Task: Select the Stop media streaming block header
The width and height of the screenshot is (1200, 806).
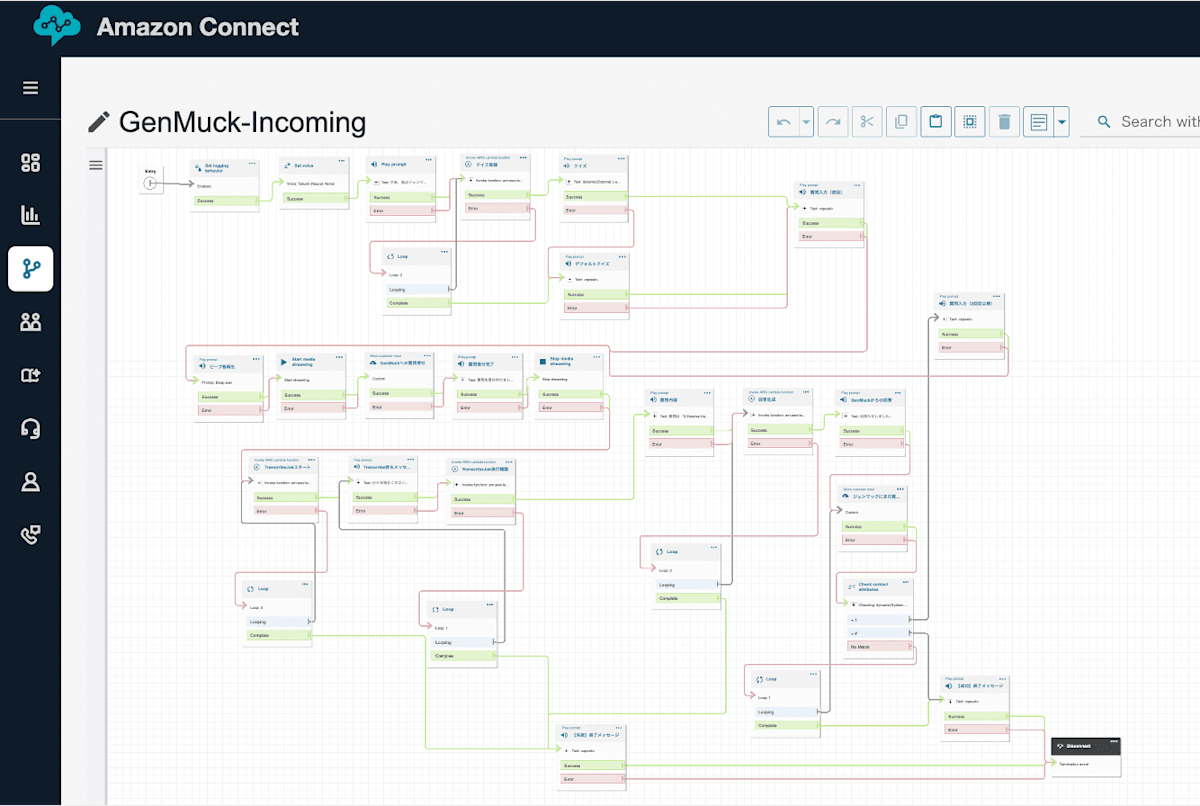Action: 568,363
